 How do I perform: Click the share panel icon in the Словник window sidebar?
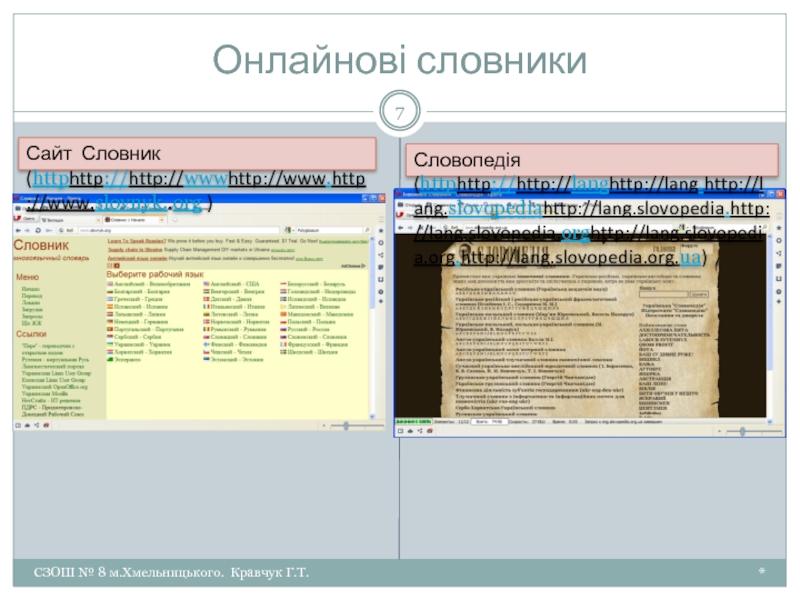(381, 255)
